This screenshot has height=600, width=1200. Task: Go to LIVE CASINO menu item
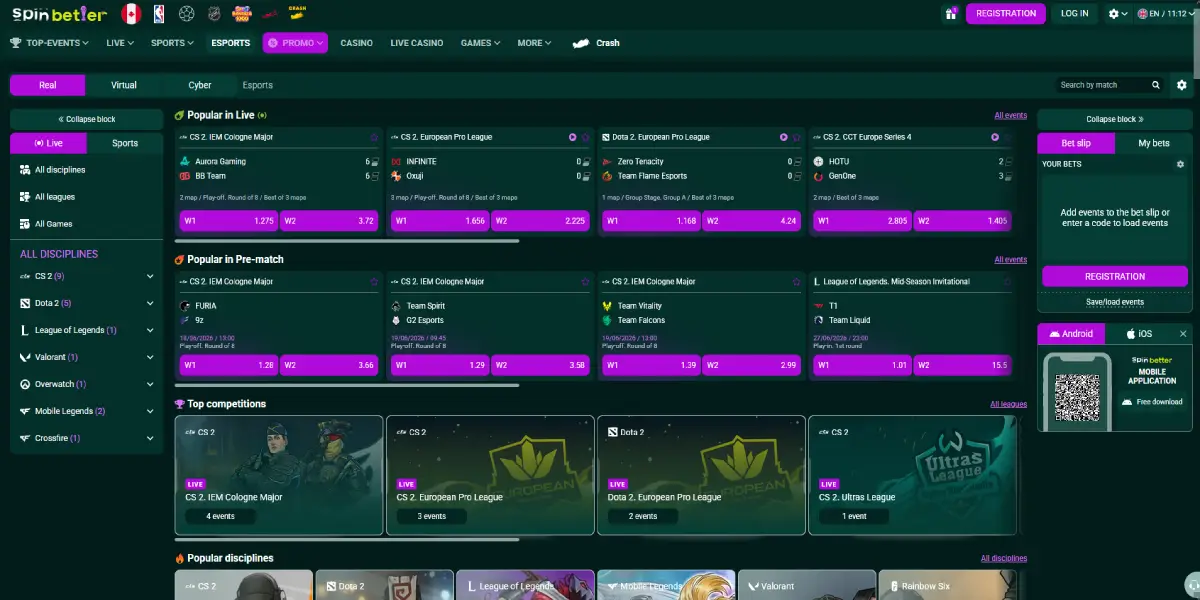click(417, 43)
